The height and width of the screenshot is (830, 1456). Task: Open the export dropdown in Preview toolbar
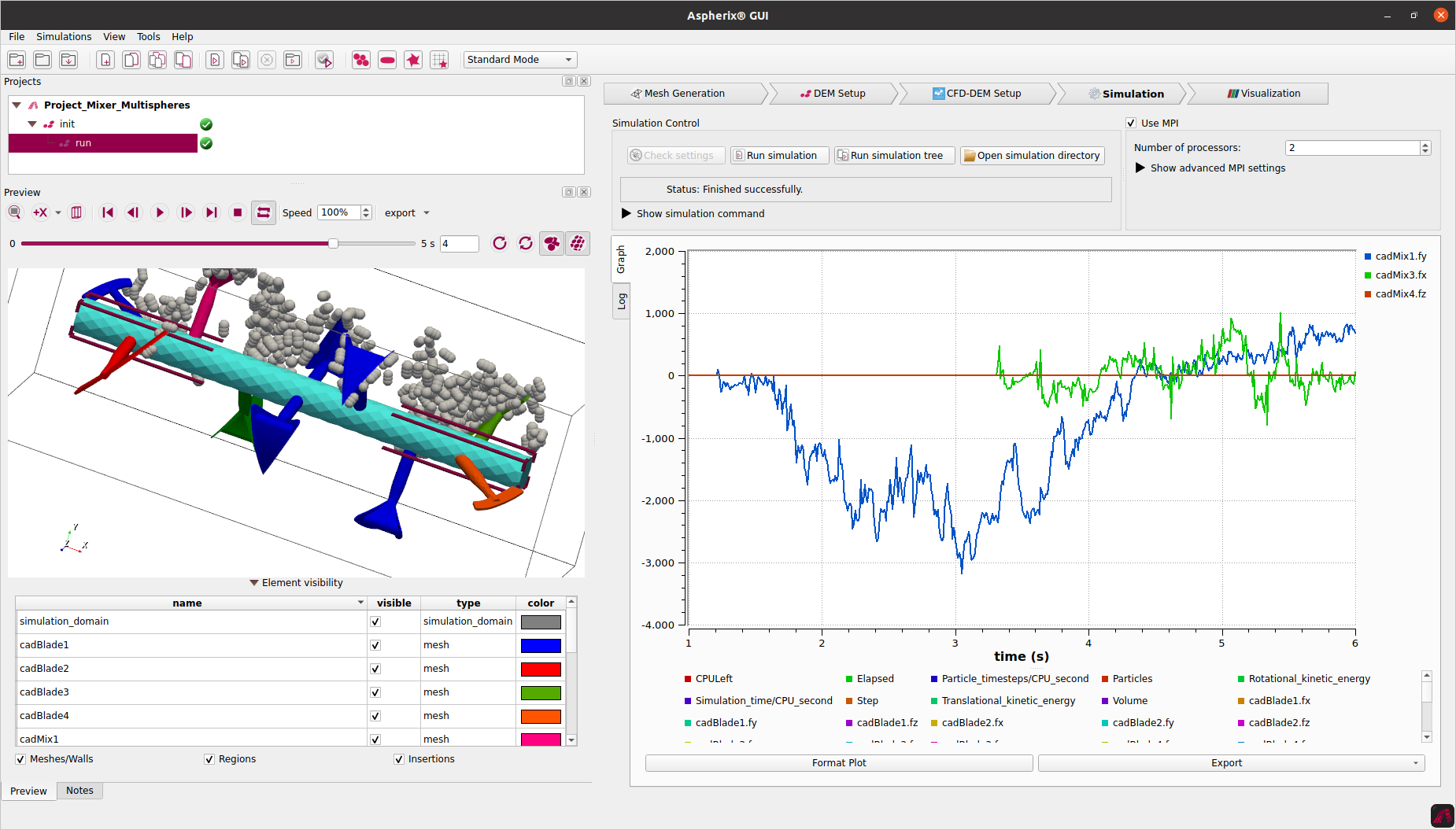point(407,212)
